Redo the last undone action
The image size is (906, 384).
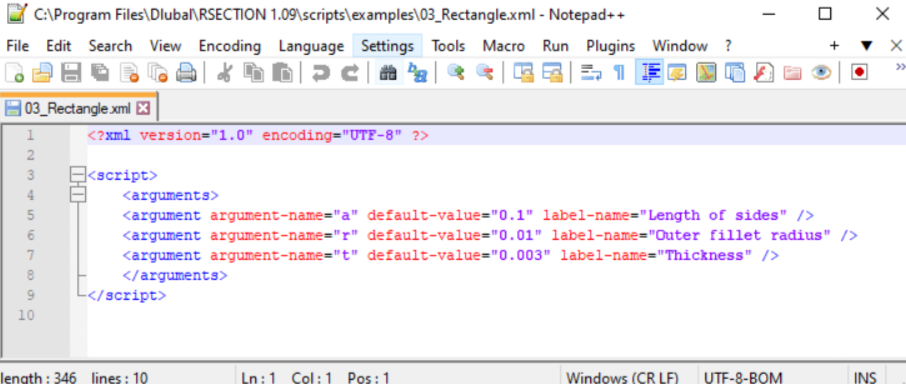(x=350, y=73)
